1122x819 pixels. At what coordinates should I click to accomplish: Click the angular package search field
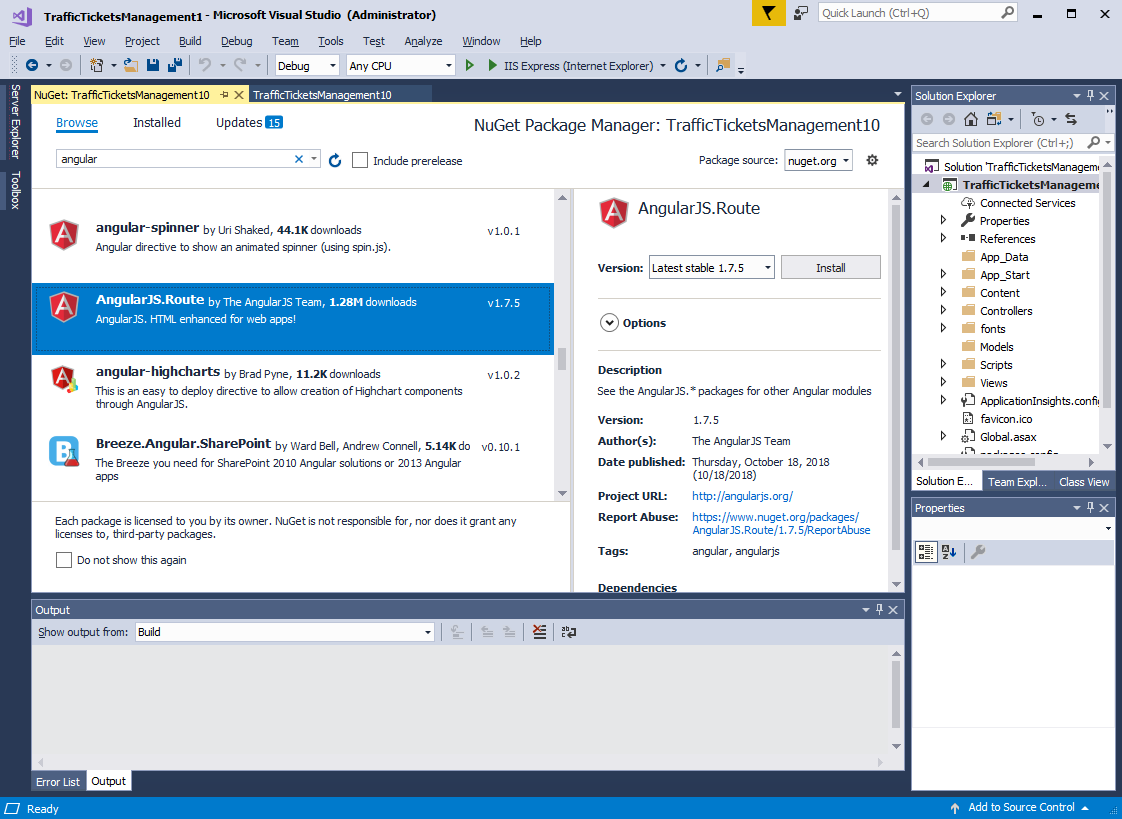click(x=176, y=159)
